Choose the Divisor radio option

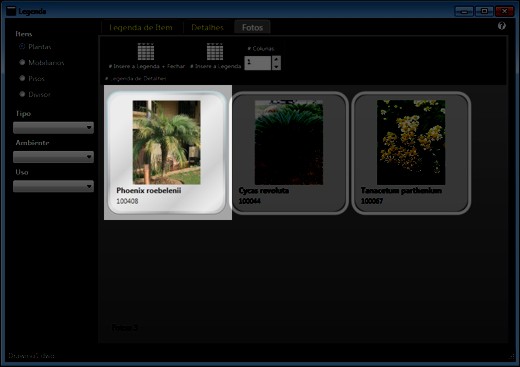tap(22, 94)
